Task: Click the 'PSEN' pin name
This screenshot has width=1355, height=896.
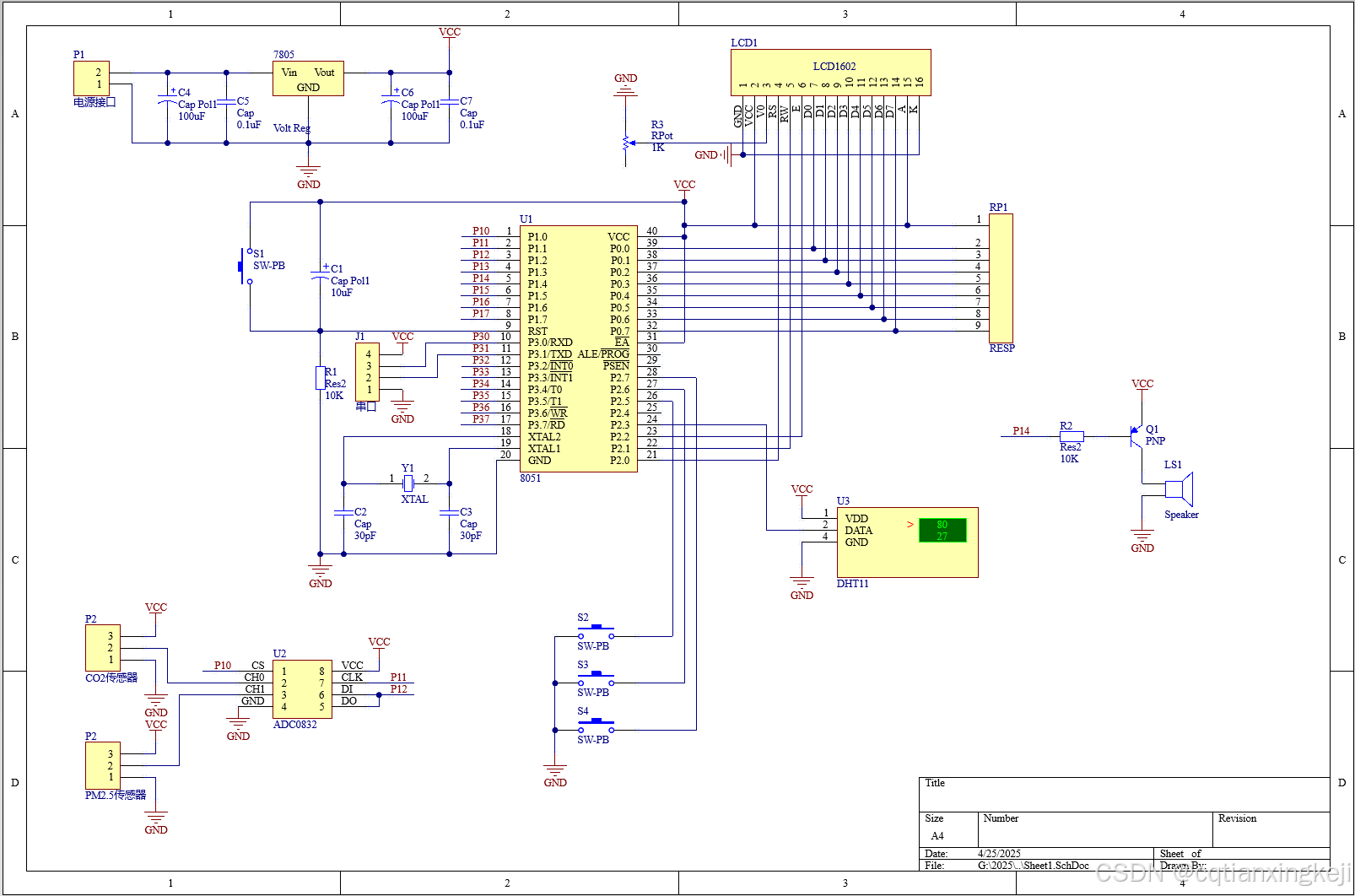Action: click(x=616, y=365)
